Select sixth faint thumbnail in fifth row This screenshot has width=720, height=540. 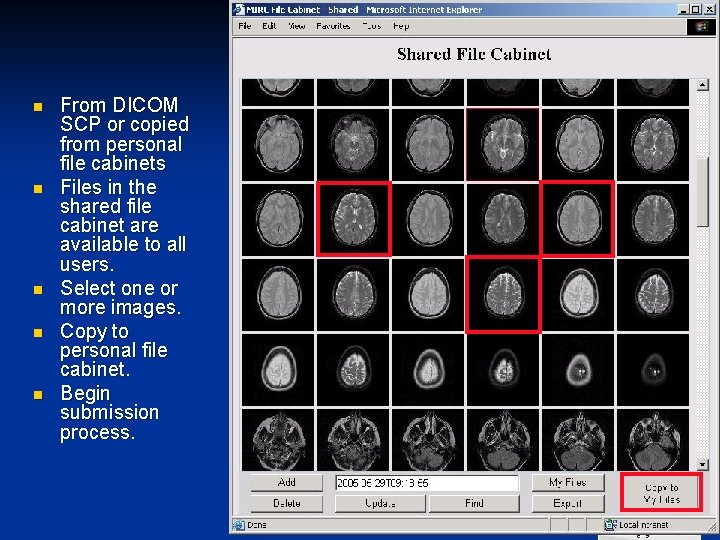(653, 370)
